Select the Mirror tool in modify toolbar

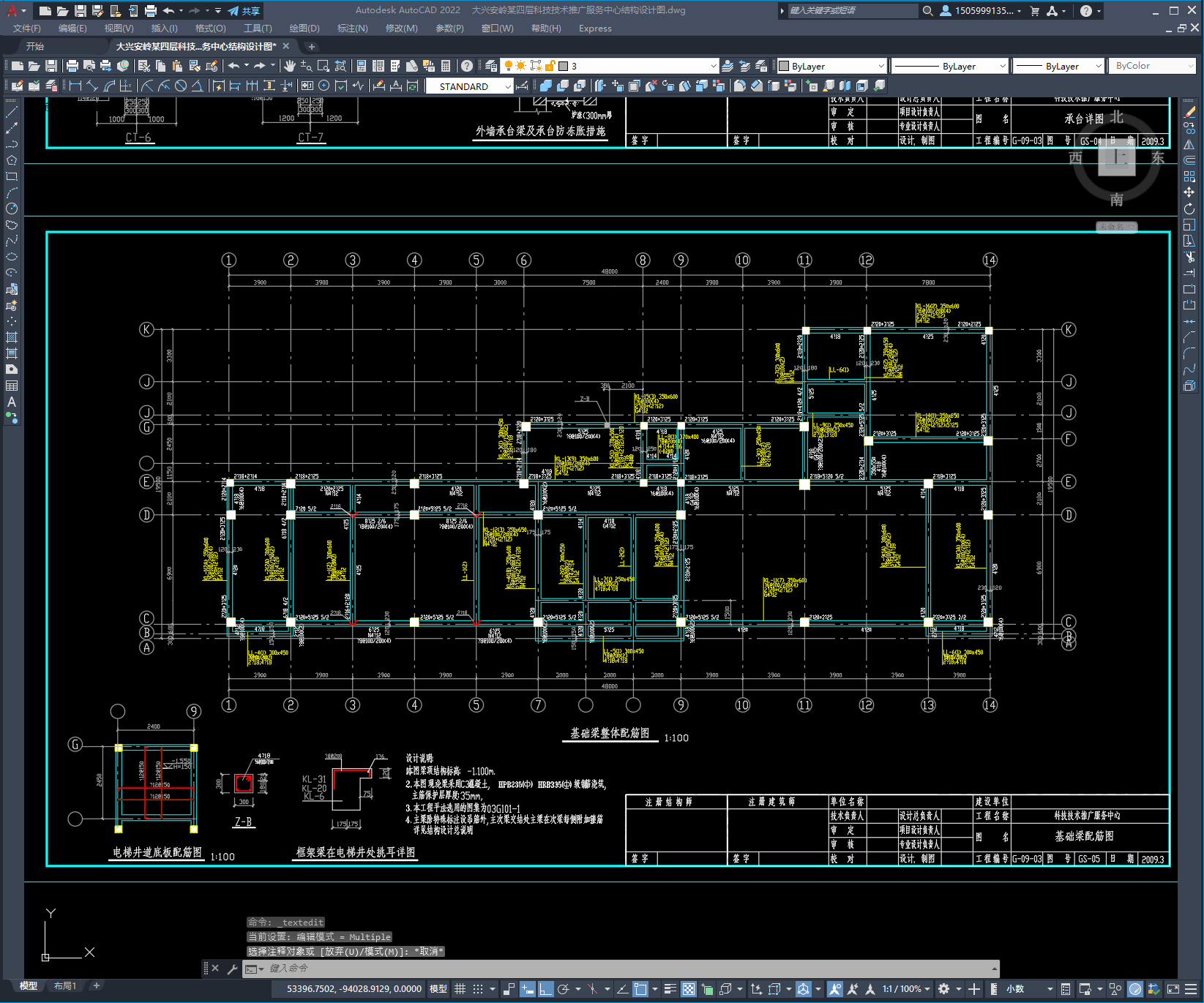tap(1189, 144)
